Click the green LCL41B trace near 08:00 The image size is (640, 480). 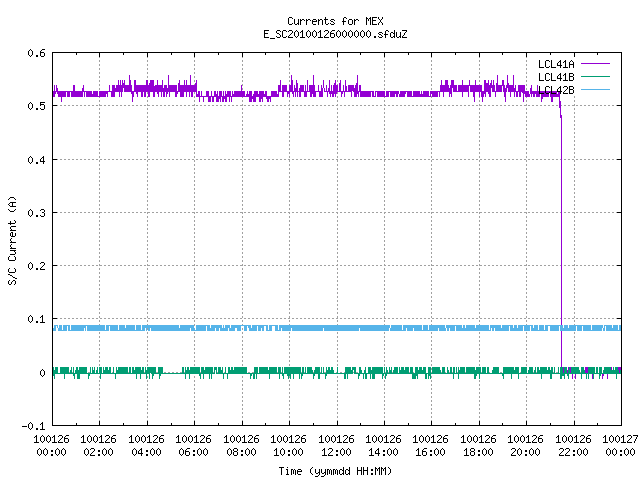[x=241, y=371]
